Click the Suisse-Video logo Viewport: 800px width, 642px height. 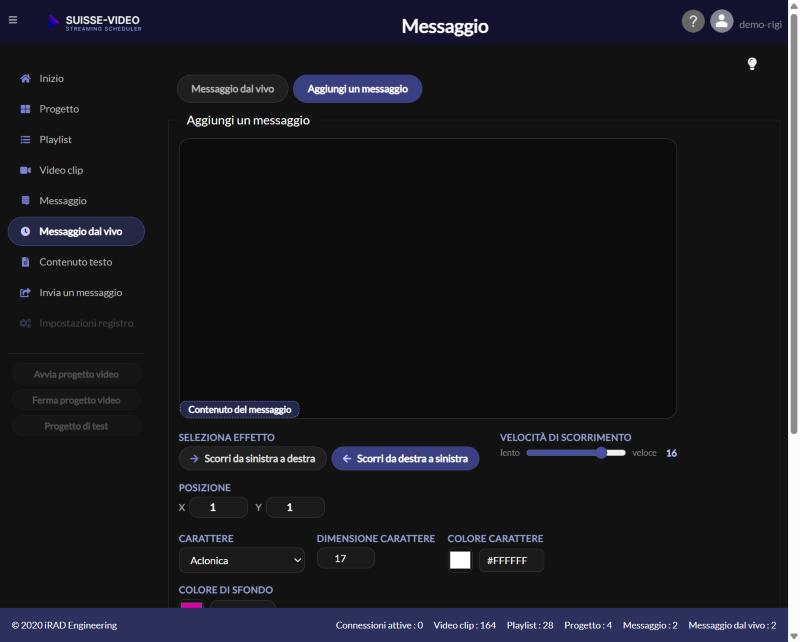[x=95, y=22]
